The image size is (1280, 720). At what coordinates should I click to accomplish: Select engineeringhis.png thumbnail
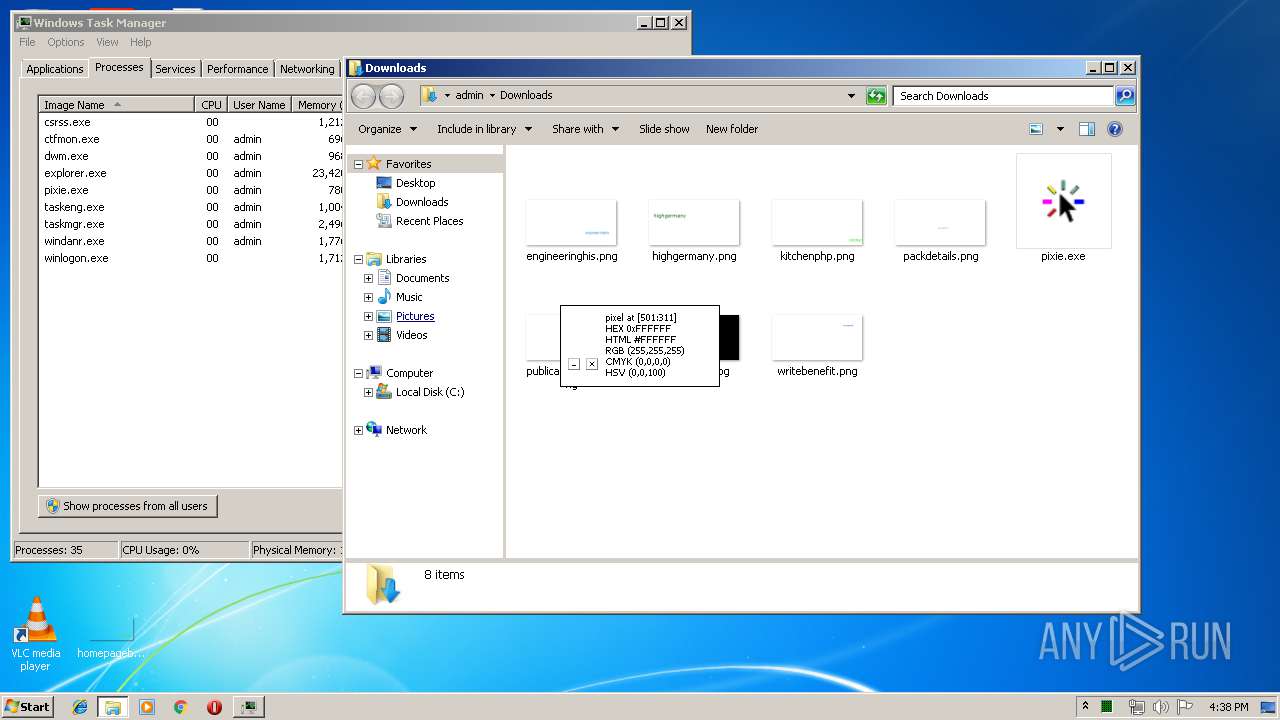[571, 222]
